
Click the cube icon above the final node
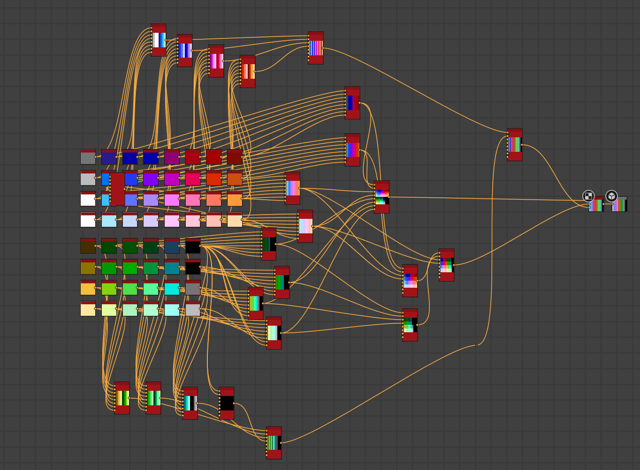611,196
